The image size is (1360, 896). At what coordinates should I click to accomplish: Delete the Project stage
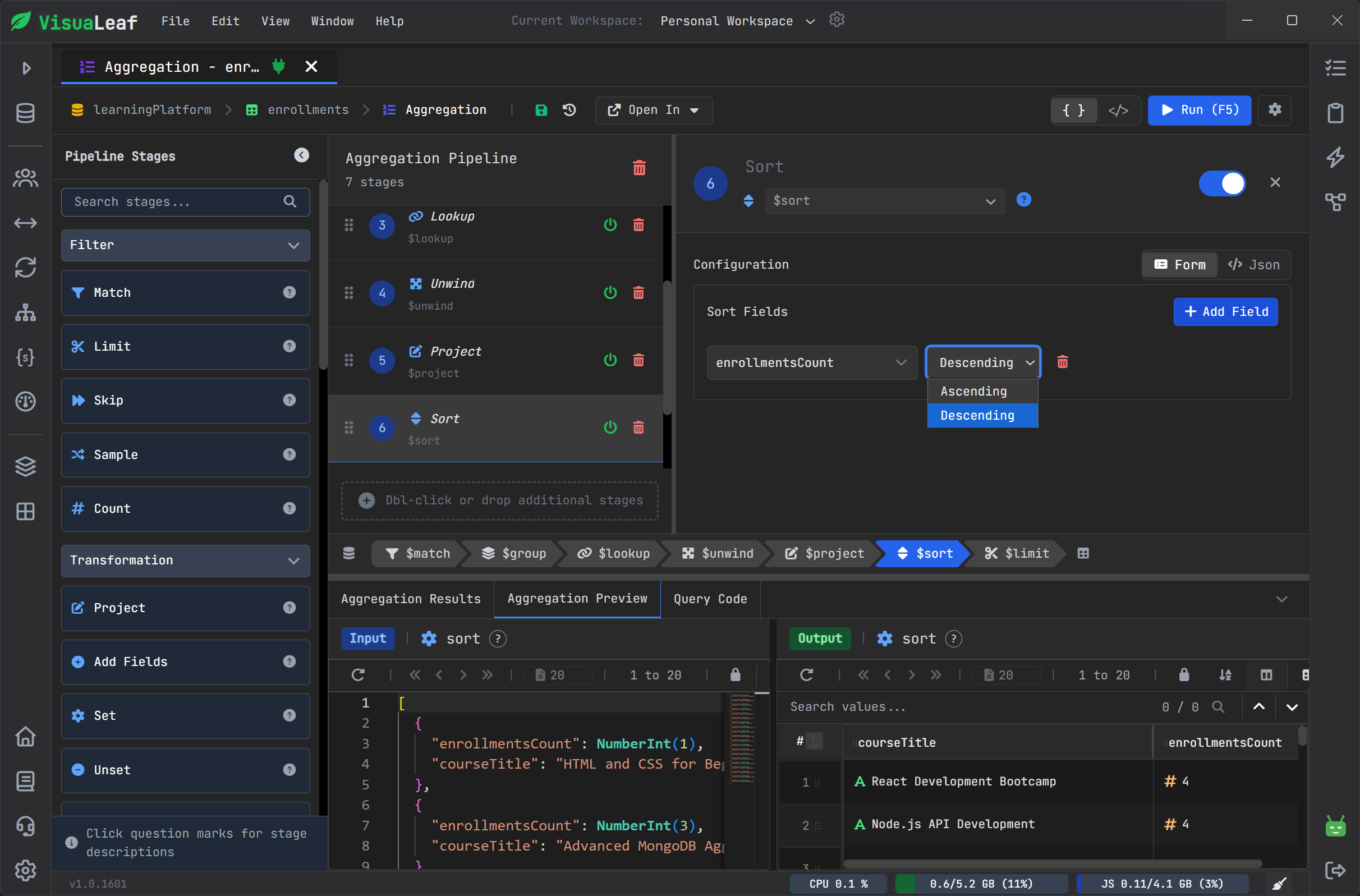638,360
